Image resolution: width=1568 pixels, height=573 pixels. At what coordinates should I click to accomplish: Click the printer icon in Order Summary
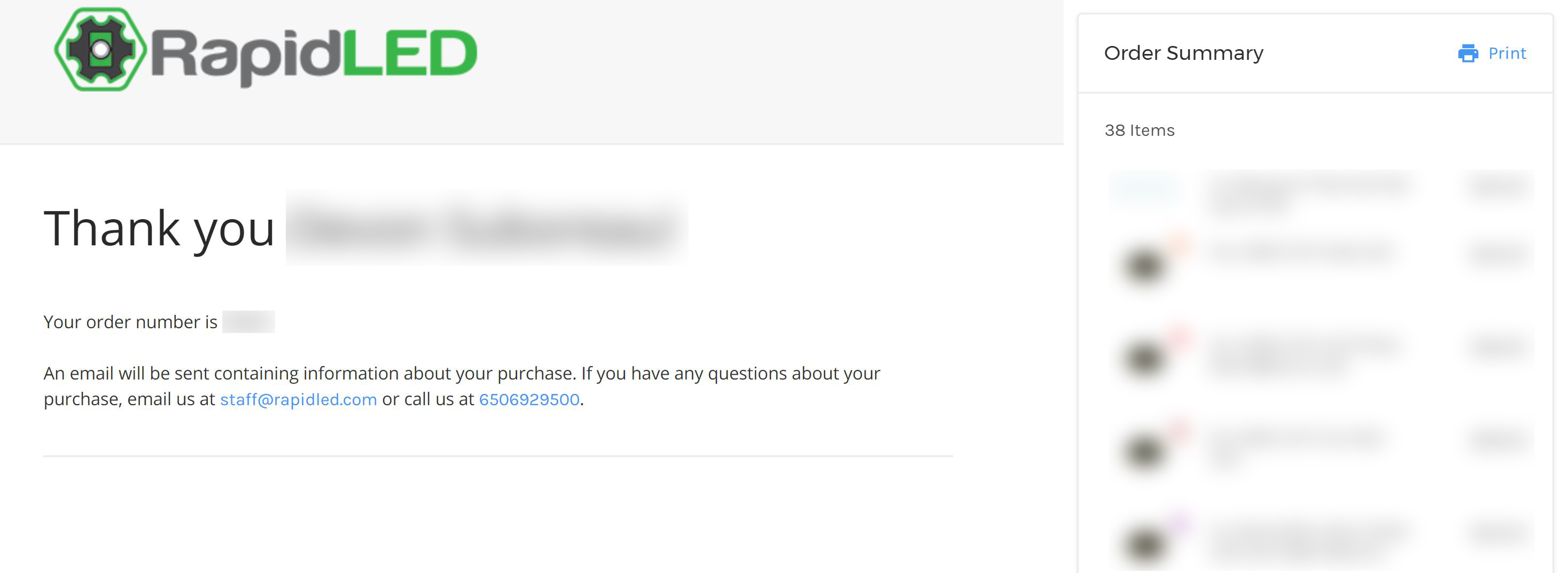click(x=1468, y=53)
